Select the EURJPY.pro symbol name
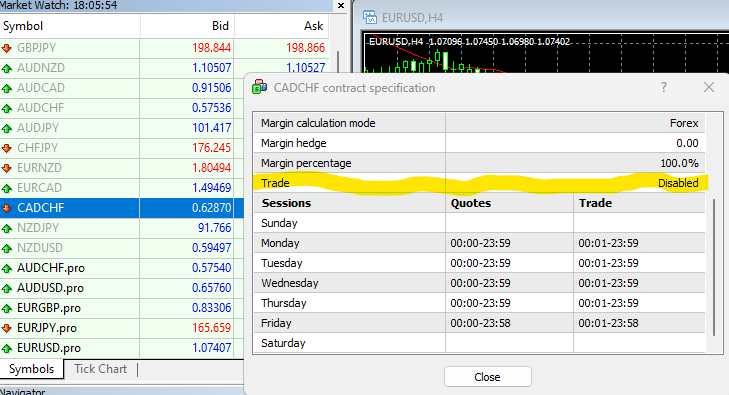This screenshot has height=395, width=729. click(x=47, y=328)
